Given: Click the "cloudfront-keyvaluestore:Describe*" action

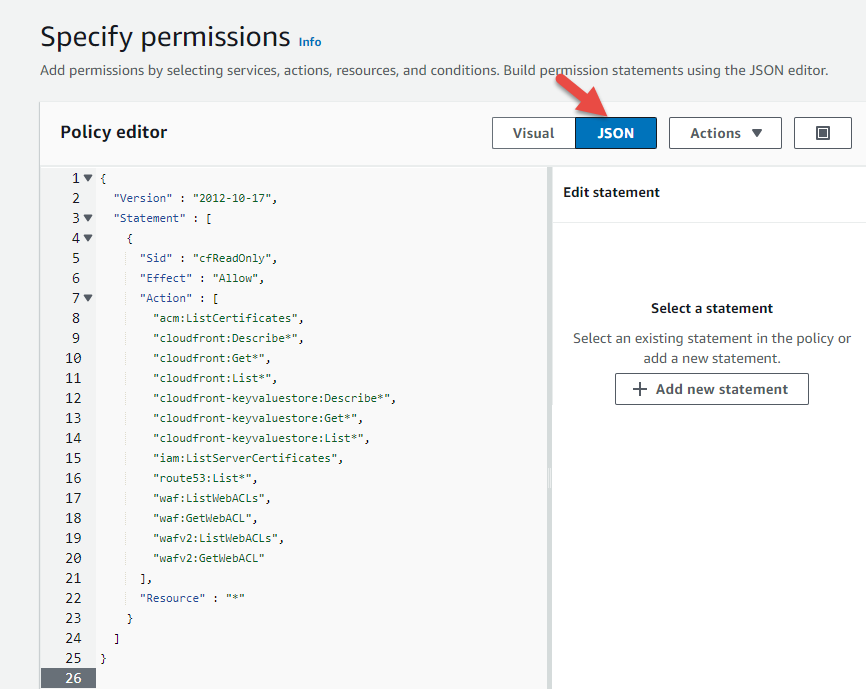Looking at the screenshot, I should (272, 399).
